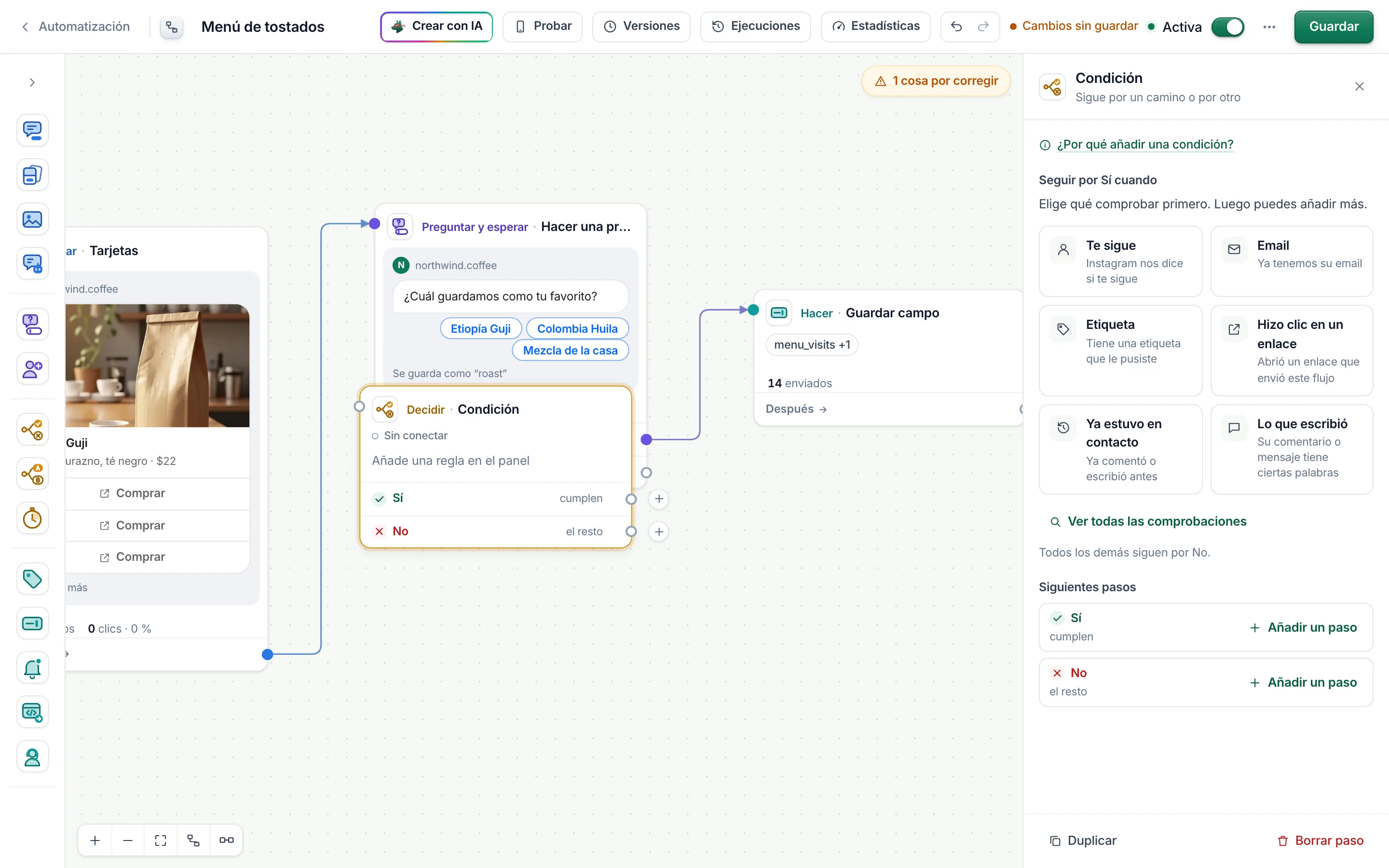
Task: Choose the condition step icon in sidebar
Action: coord(32,429)
